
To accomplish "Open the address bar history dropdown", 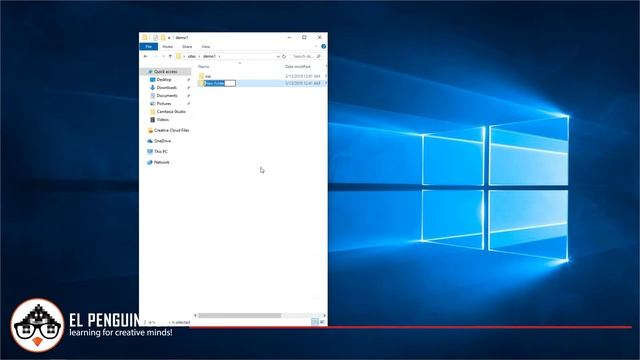I will click(x=278, y=56).
